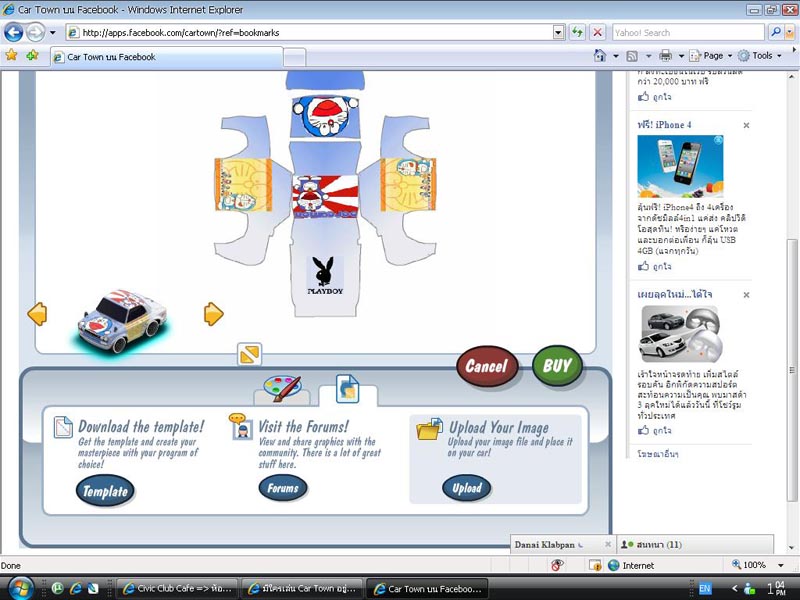
Task: Click the Upload button
Action: 466,488
